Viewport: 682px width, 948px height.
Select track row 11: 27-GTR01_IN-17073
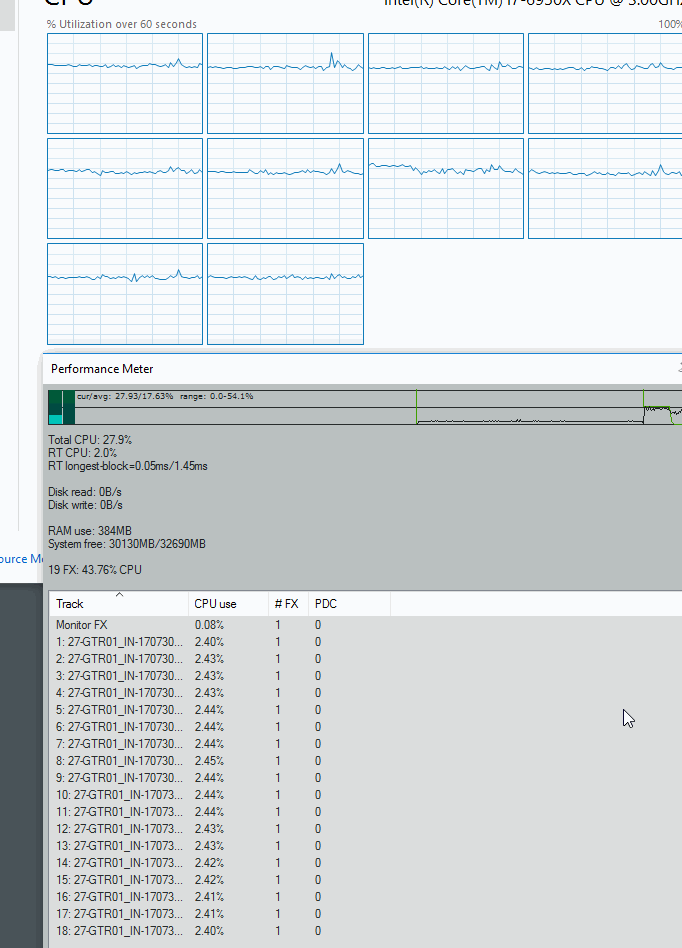coord(365,811)
